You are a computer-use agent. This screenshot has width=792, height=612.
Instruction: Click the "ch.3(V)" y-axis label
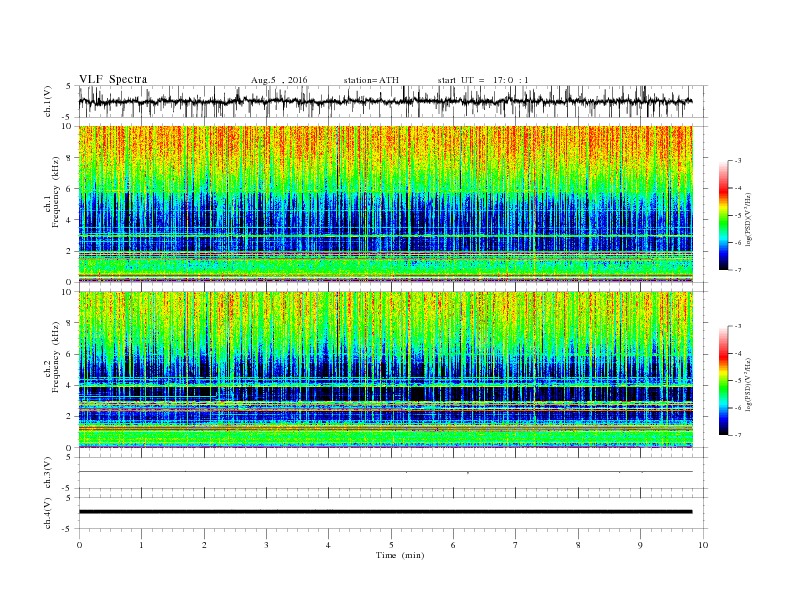pyautogui.click(x=48, y=473)
